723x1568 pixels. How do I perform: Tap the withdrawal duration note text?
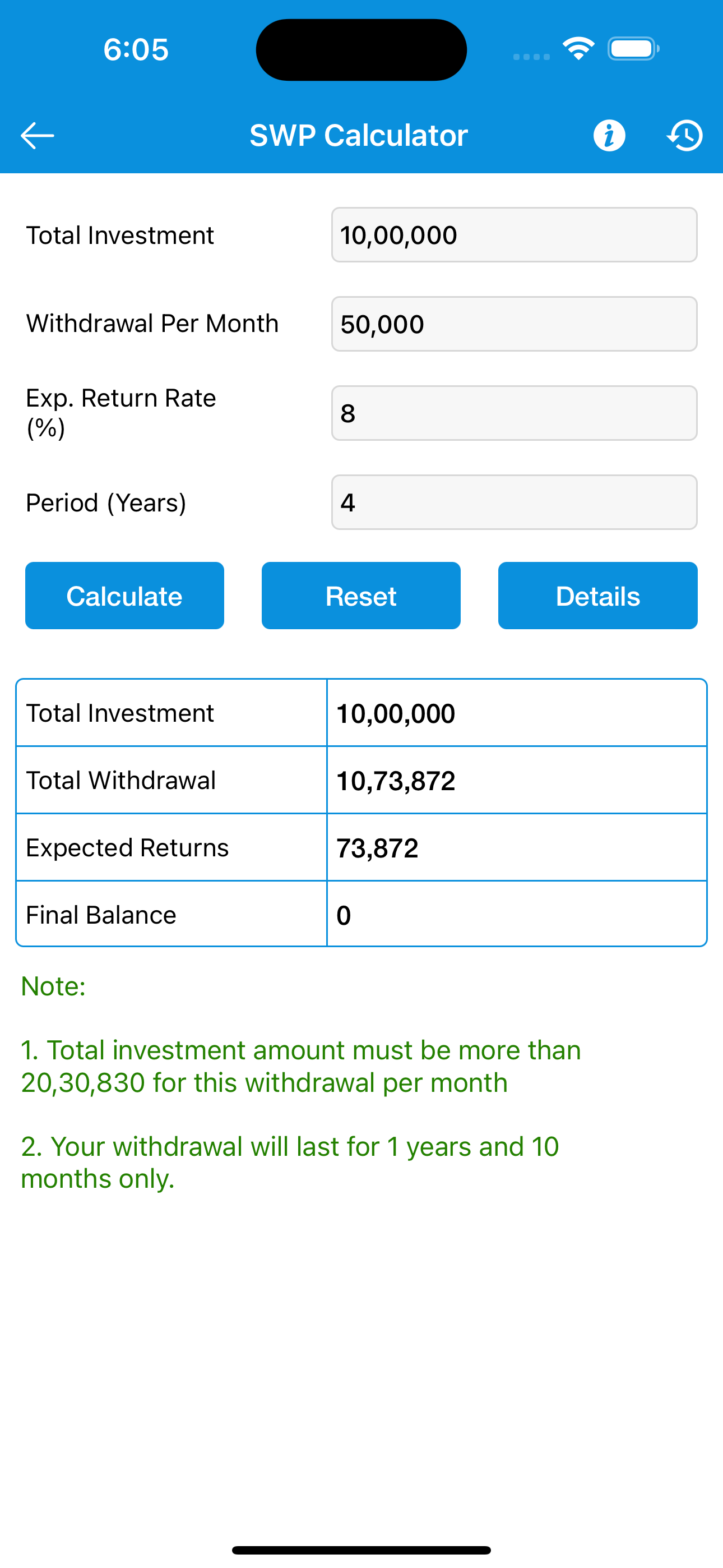pyautogui.click(x=290, y=1163)
